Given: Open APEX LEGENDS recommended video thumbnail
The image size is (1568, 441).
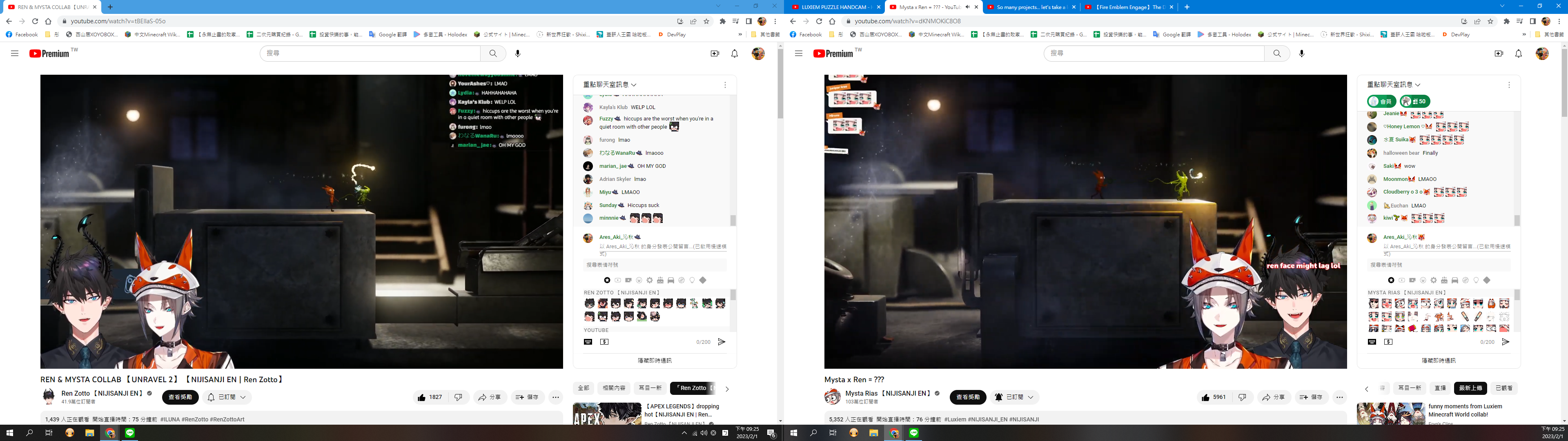Looking at the screenshot, I should click(607, 414).
